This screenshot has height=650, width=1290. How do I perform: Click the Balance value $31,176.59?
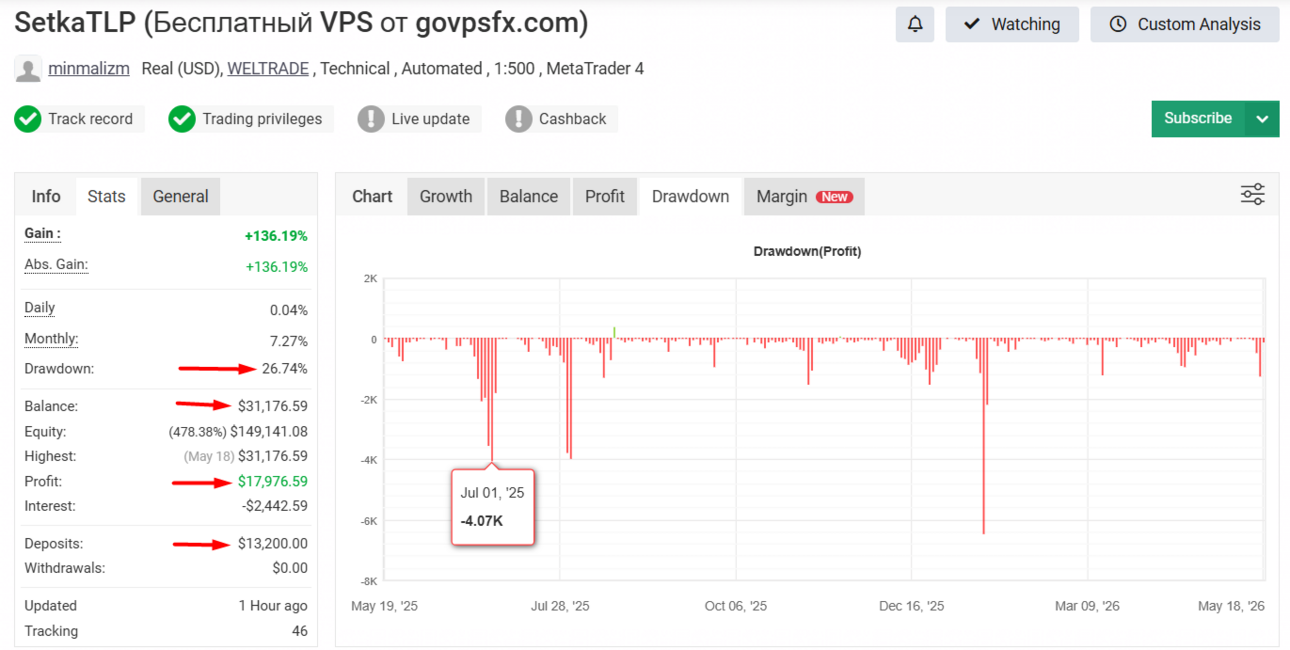click(273, 406)
